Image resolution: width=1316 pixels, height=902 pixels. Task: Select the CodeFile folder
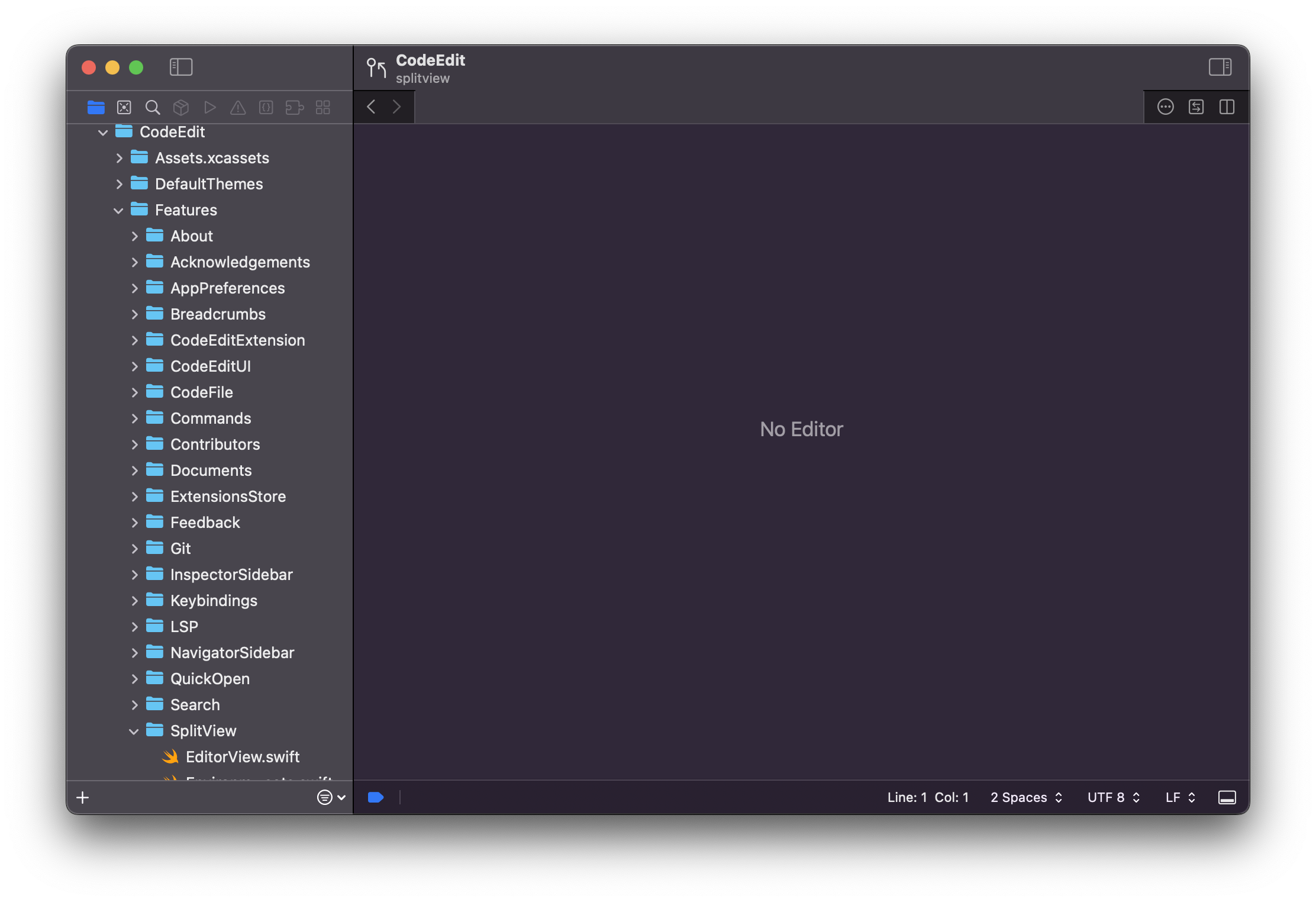(210, 392)
